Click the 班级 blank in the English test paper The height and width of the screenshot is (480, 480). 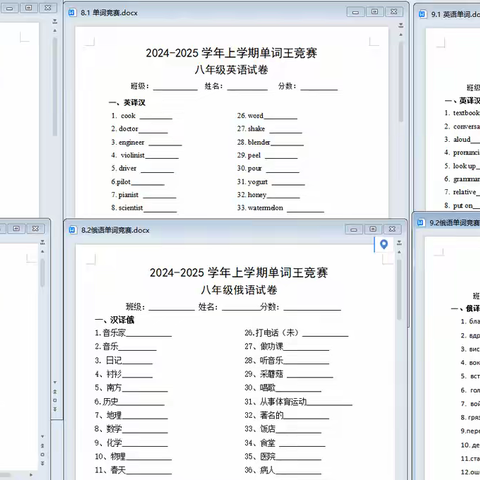[175, 87]
